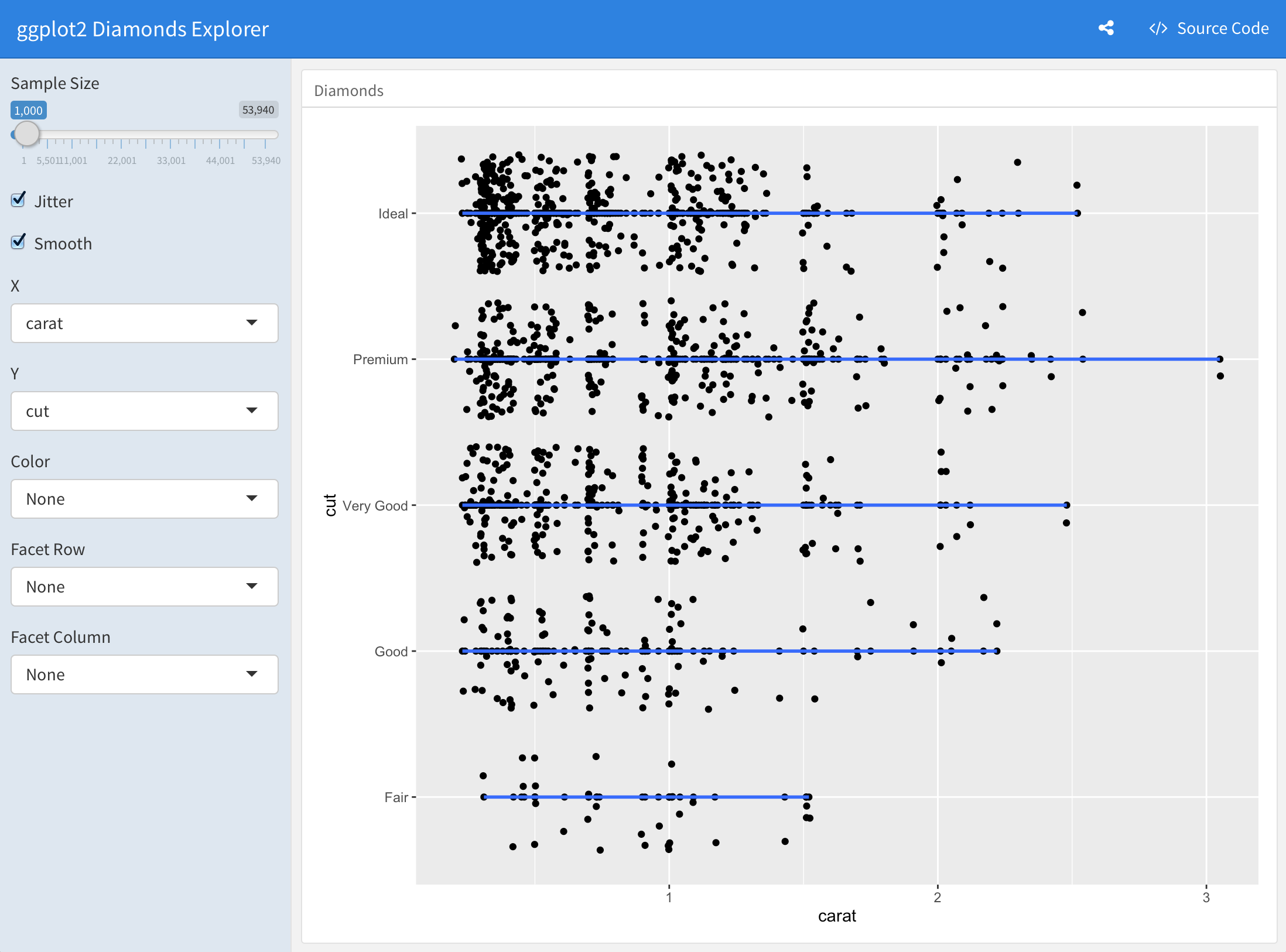The height and width of the screenshot is (952, 1286).
Task: Open the Source Code link
Action: point(1222,29)
